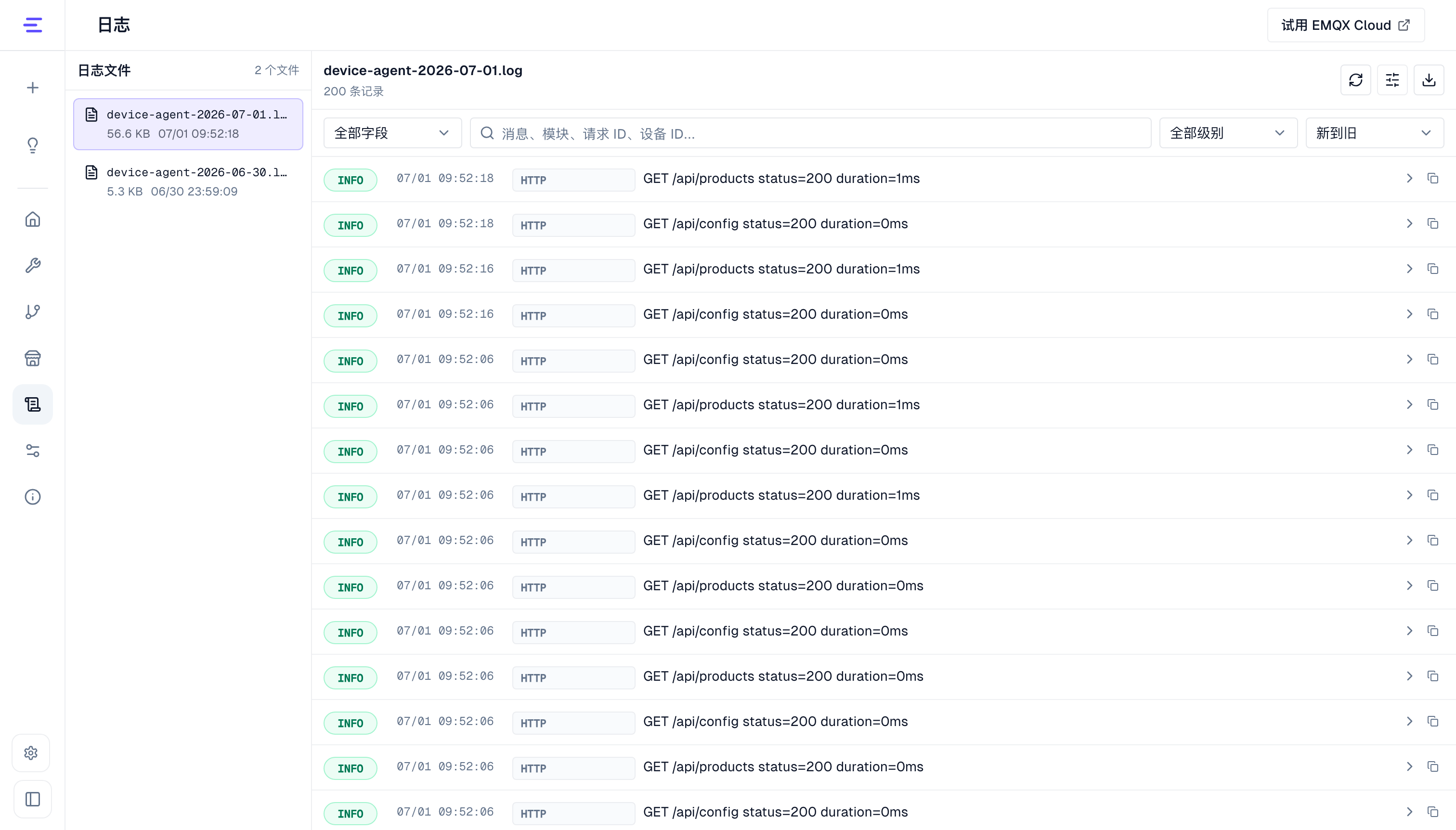
Task: Open the 全部级别 level dropdown
Action: click(x=1228, y=133)
